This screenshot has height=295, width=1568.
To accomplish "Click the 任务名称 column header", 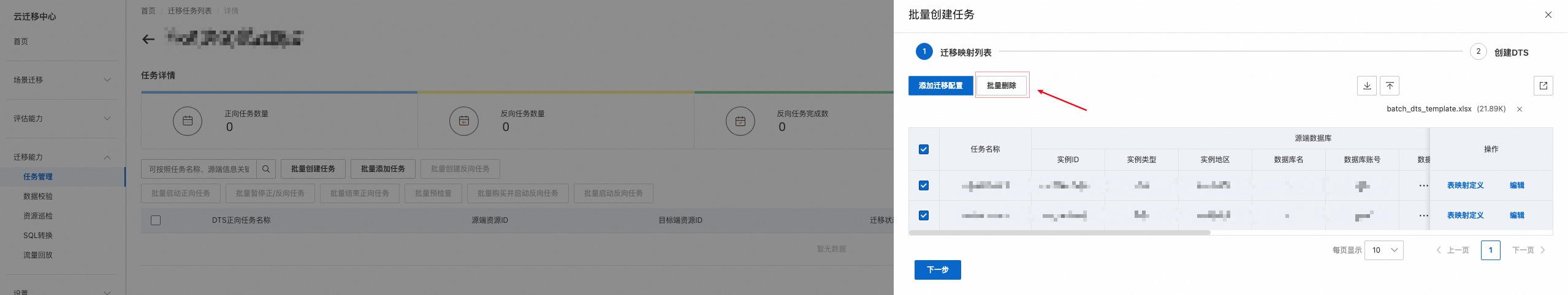I will 985,149.
